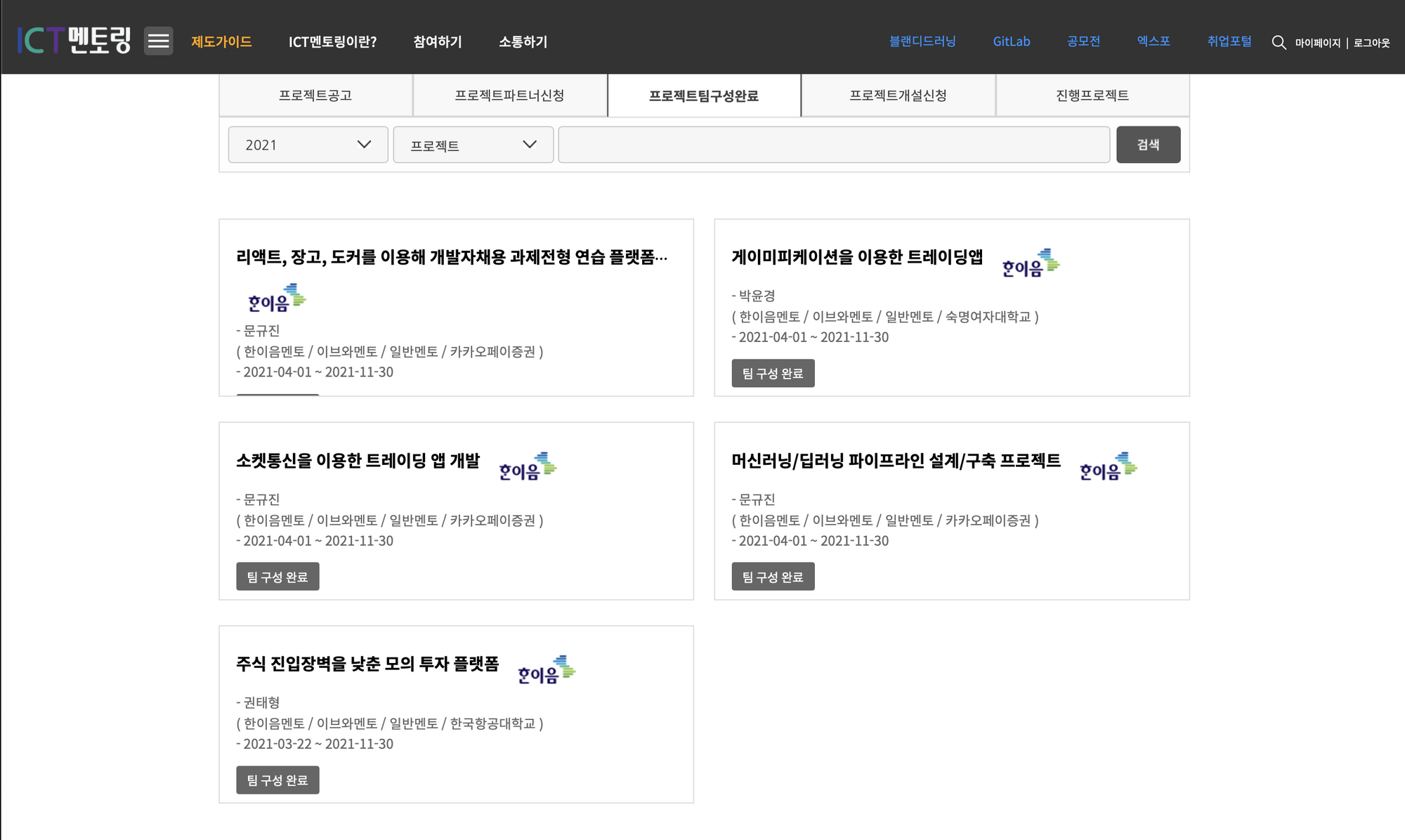Click 한이음 logo on 게이미피케이션 트레이딩앱 card

1031,263
